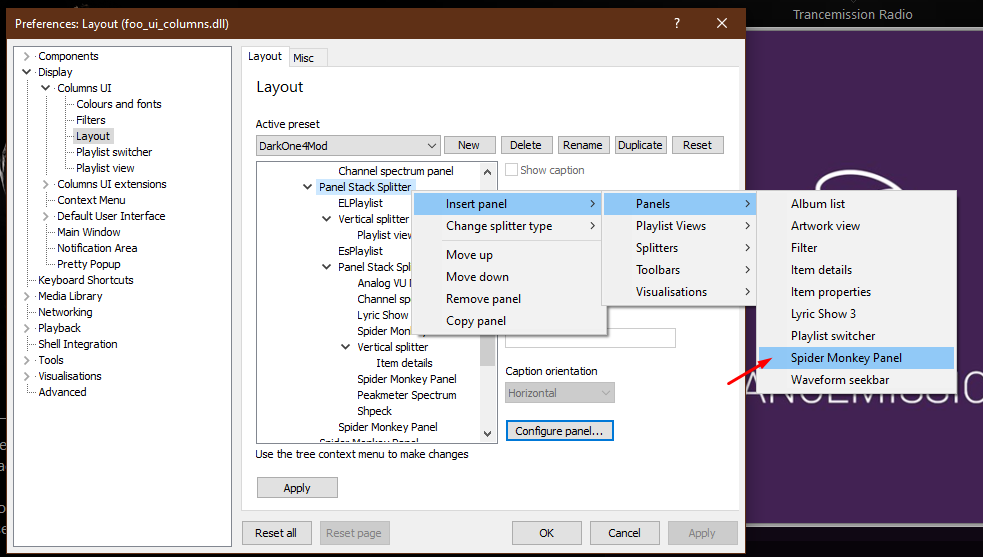Open the Active preset DarkOne4Mod dropdown
The height and width of the screenshot is (557, 983).
click(x=348, y=145)
